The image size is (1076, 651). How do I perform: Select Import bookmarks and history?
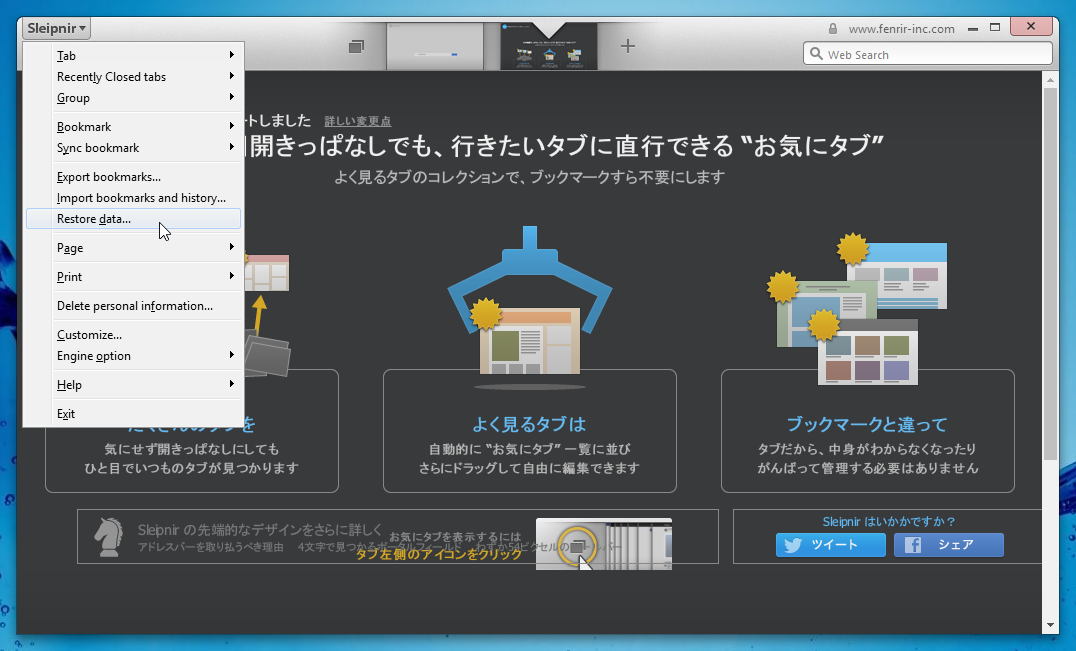pyautogui.click(x=134, y=198)
